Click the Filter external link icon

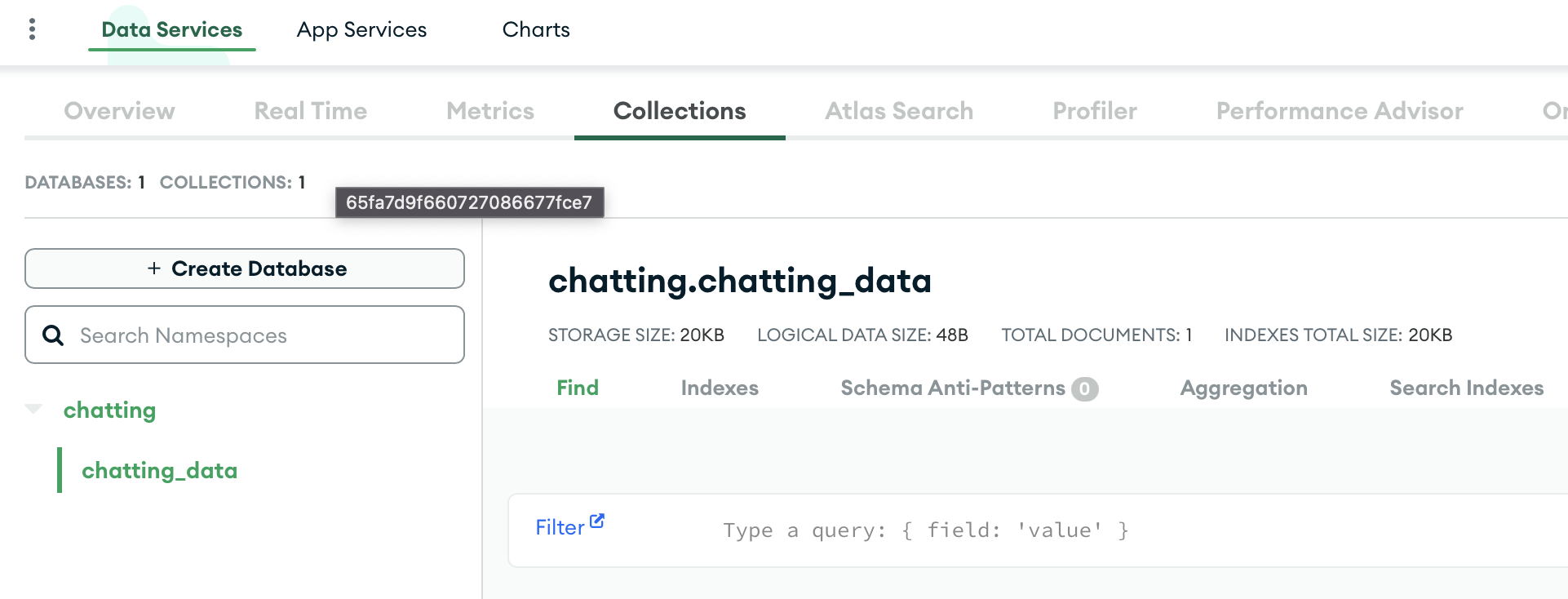coord(597,521)
